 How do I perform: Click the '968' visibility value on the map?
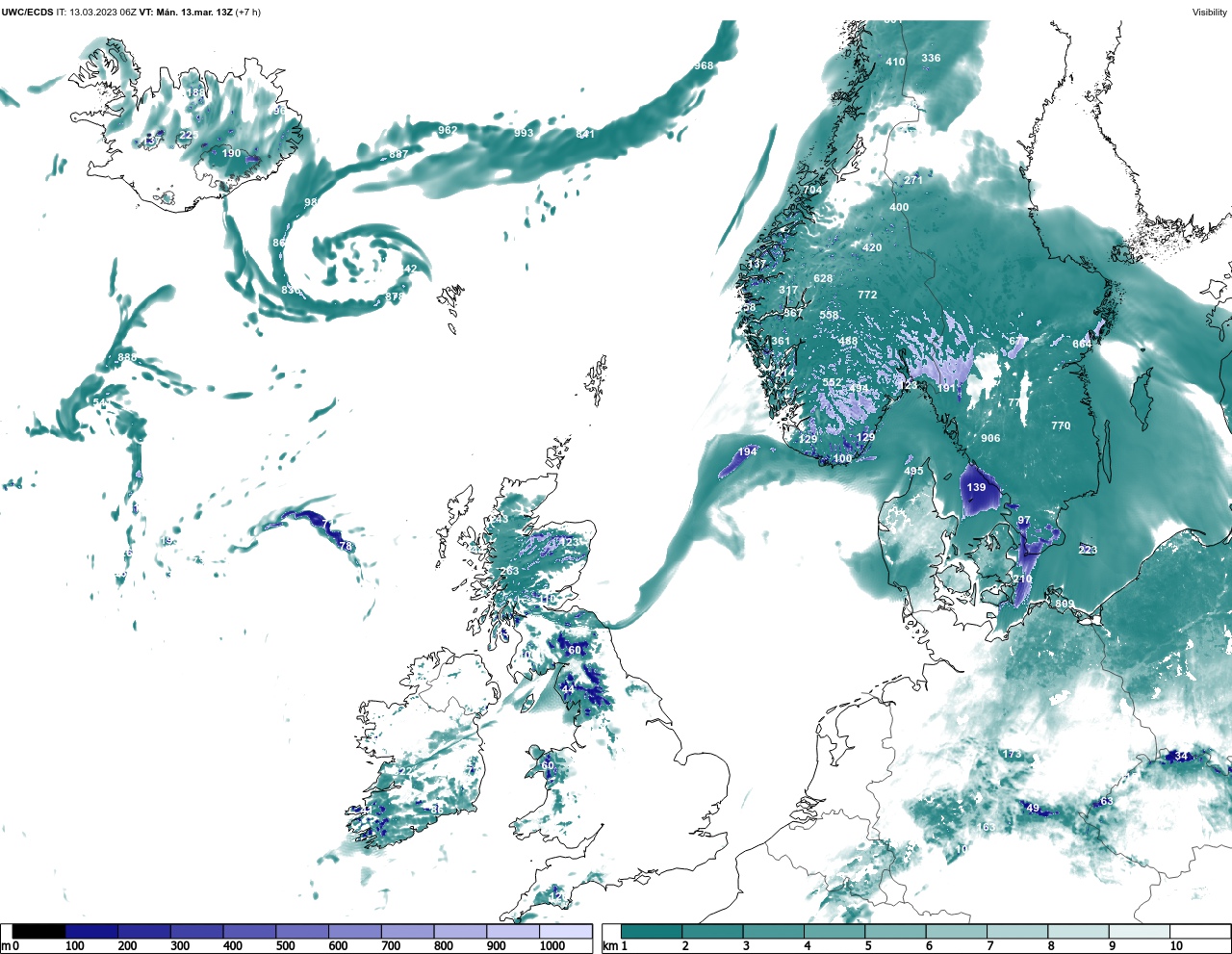(704, 65)
